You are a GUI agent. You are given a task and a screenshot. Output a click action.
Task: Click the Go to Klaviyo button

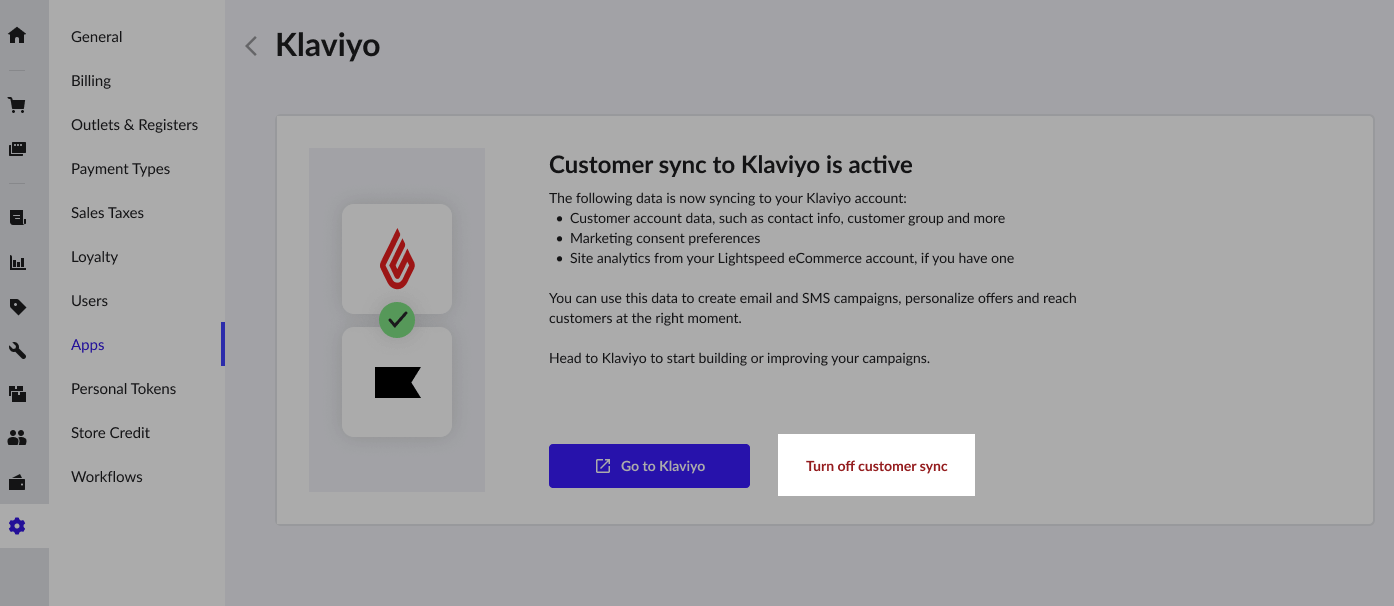pos(649,465)
